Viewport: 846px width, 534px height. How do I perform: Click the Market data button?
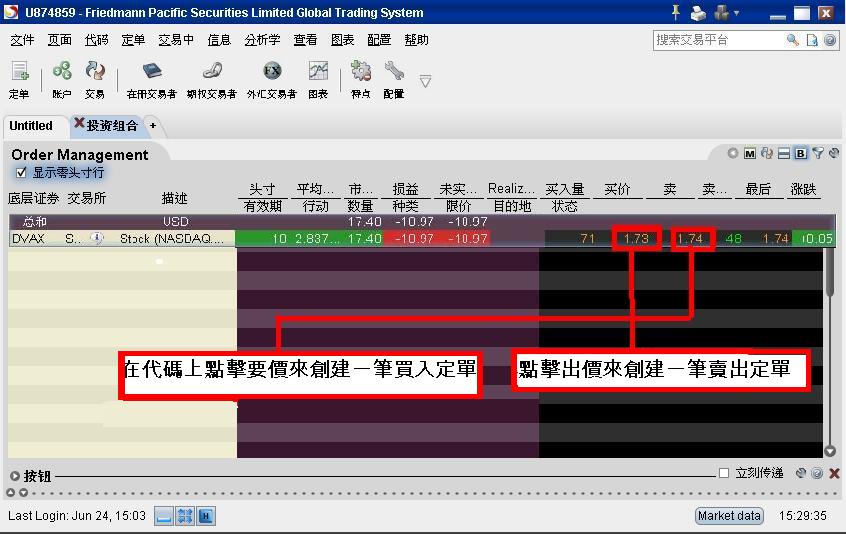[x=729, y=516]
